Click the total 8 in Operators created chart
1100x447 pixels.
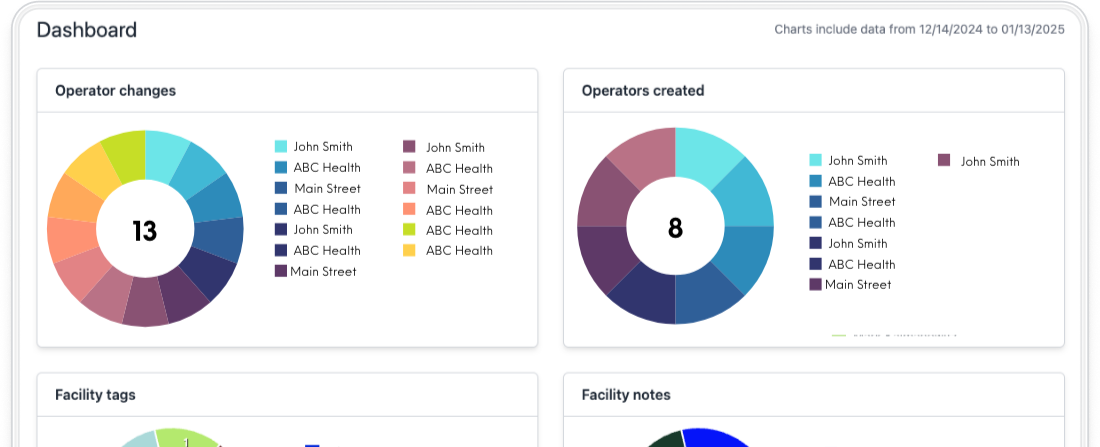[x=675, y=229]
